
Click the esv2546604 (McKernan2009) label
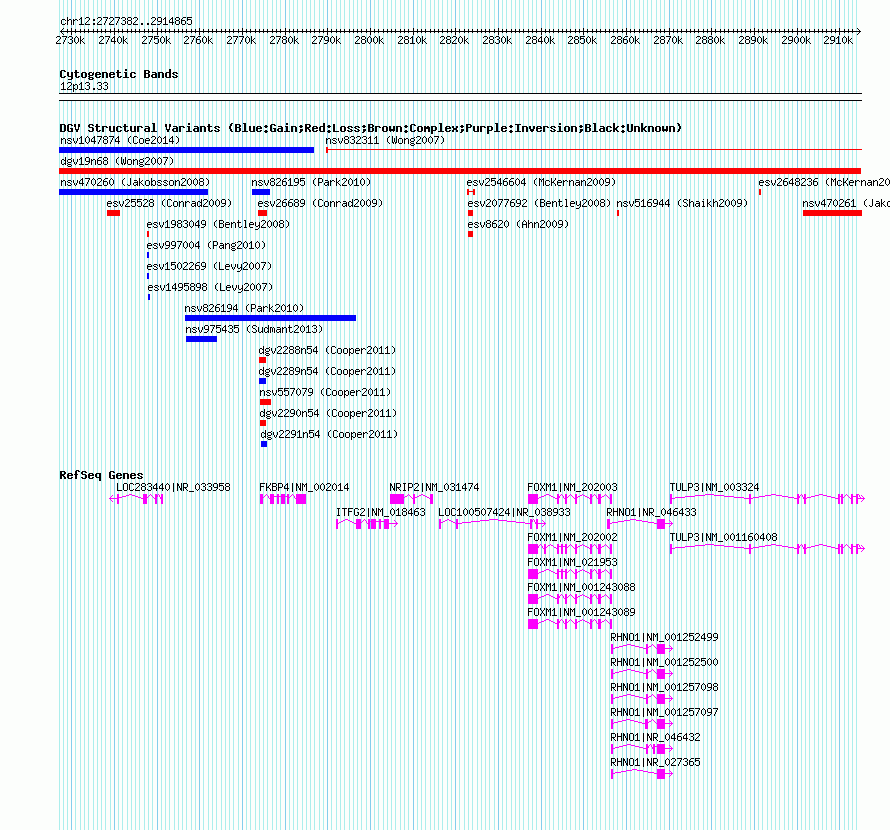coord(541,182)
